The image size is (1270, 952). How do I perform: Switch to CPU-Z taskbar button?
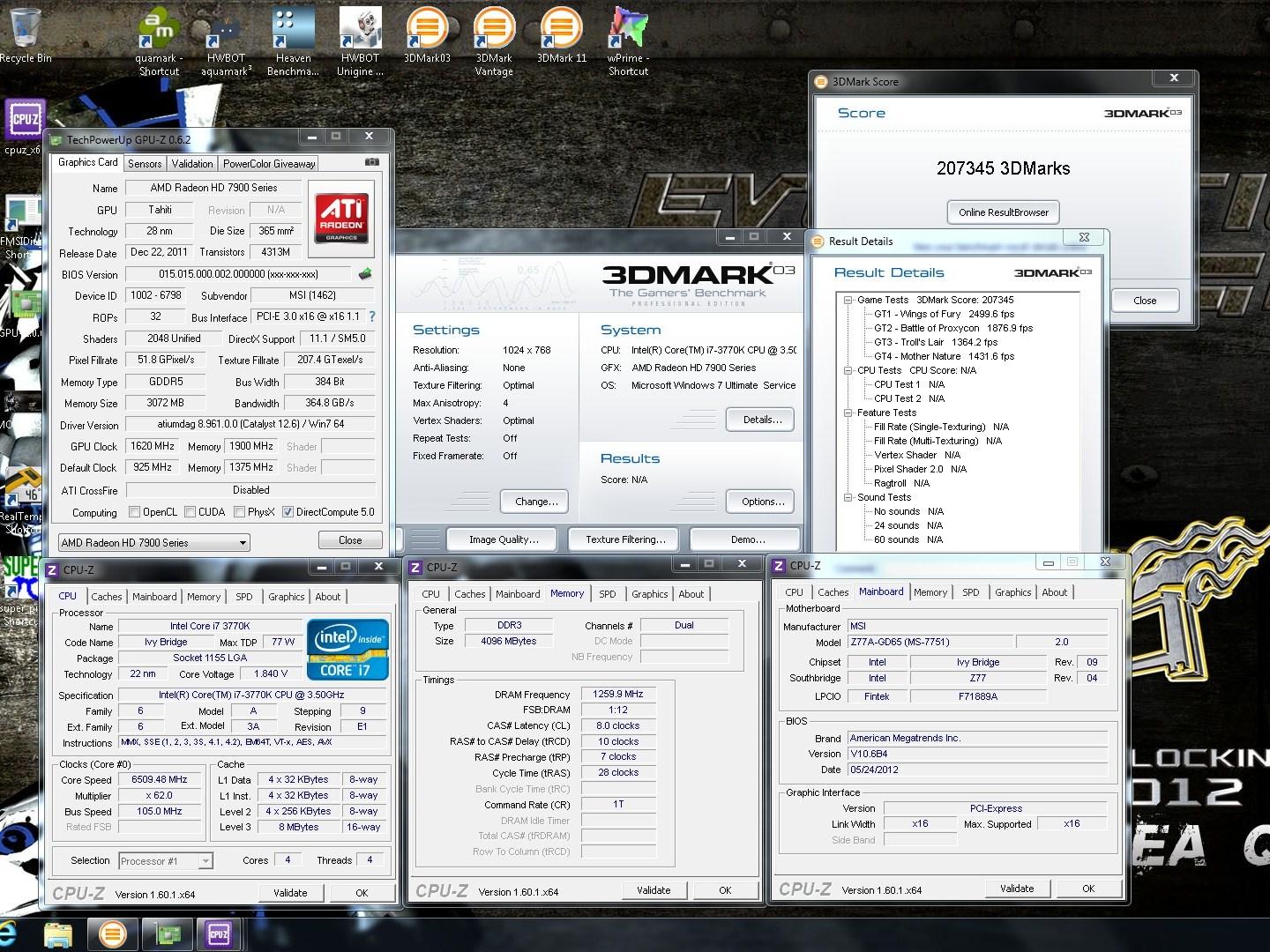tap(218, 934)
